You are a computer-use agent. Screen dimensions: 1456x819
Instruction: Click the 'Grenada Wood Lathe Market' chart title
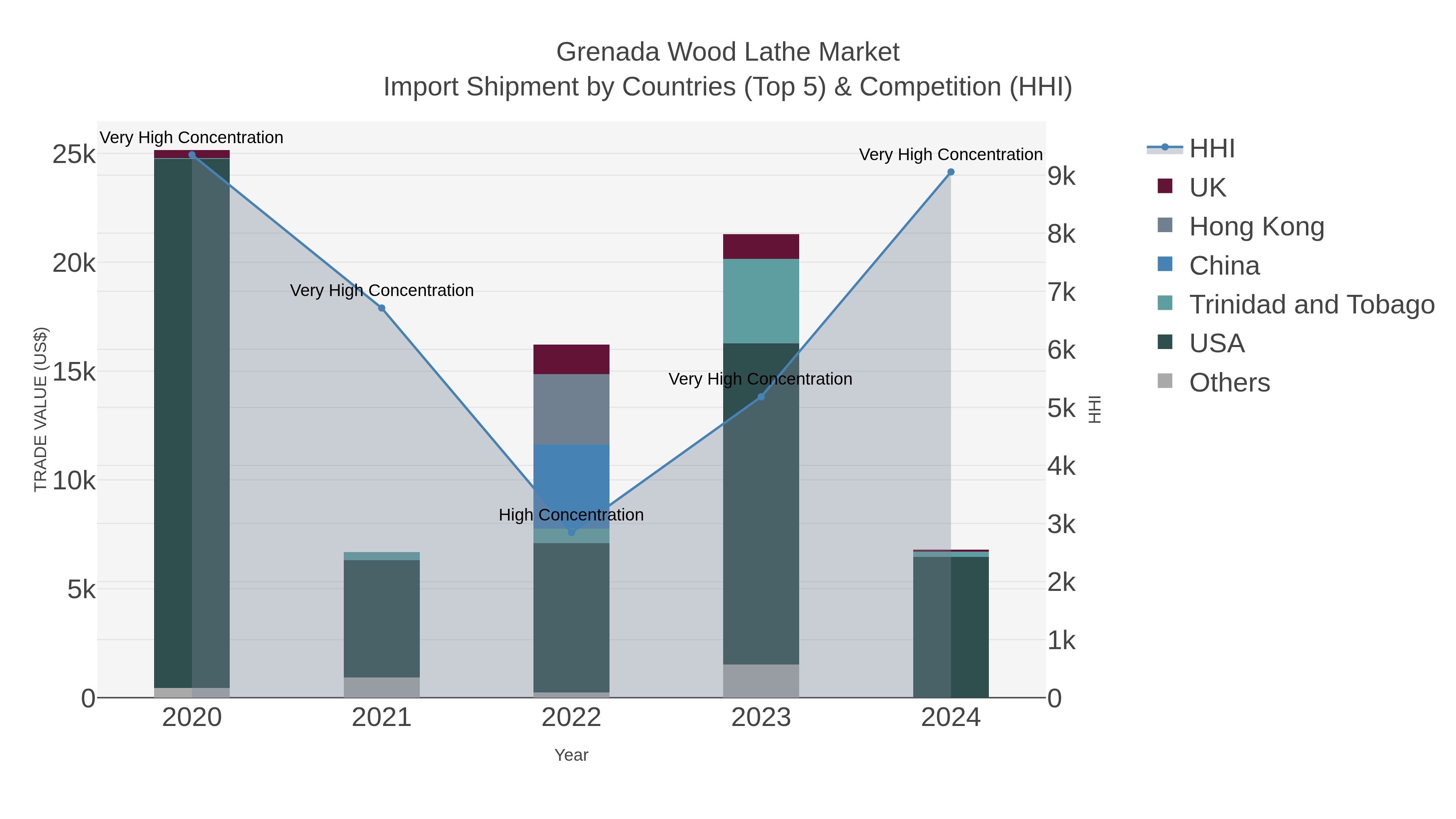click(x=728, y=52)
